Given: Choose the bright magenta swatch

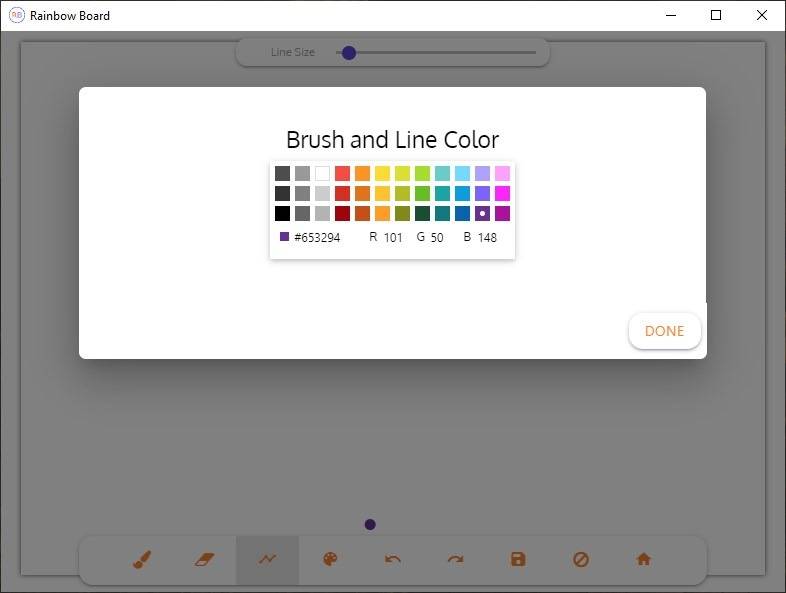Looking at the screenshot, I should pyautogui.click(x=502, y=193).
